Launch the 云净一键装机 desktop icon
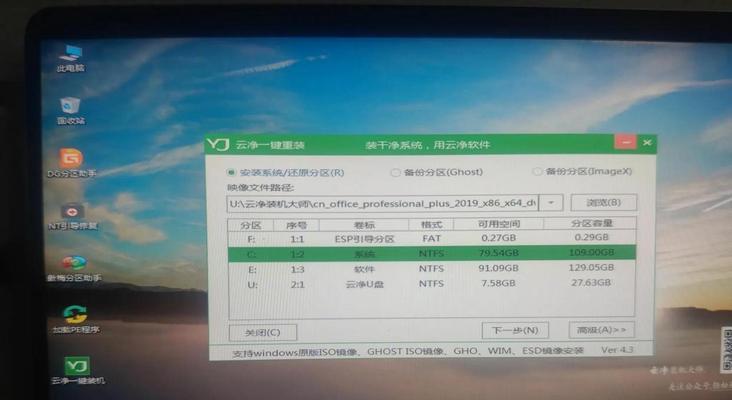The width and height of the screenshot is (732, 400). pos(77,371)
